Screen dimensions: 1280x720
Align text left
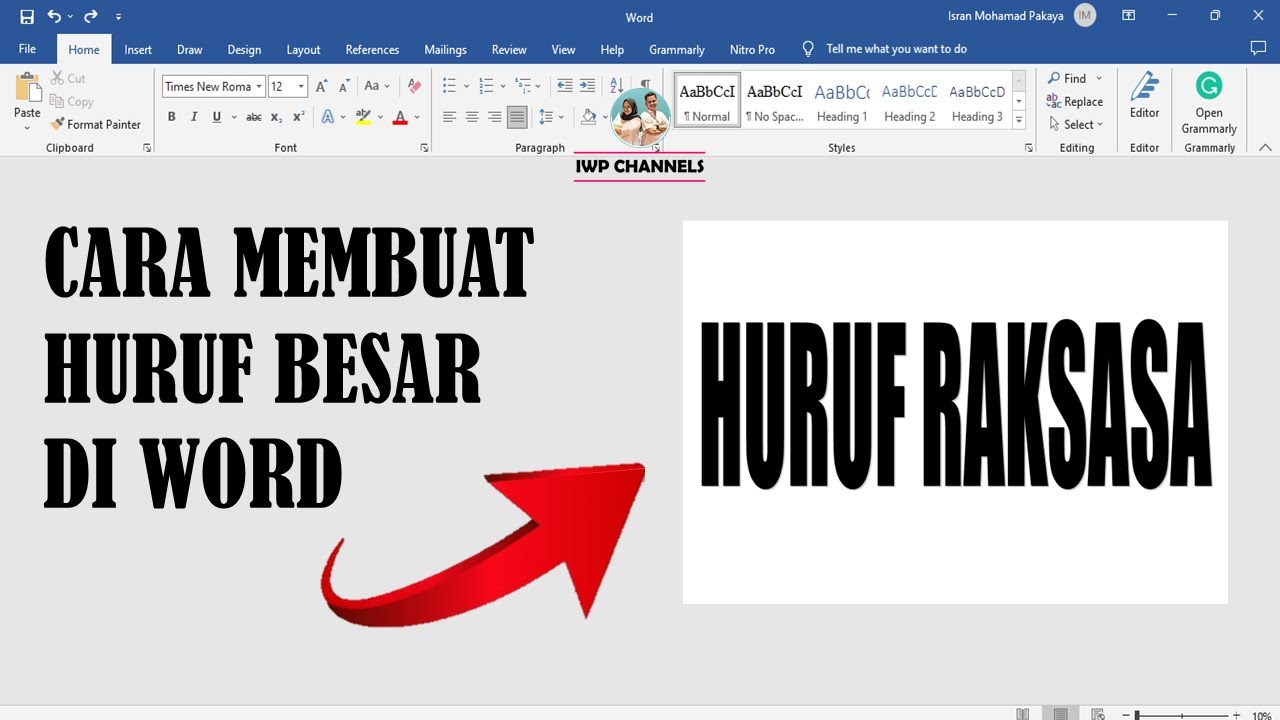pyautogui.click(x=450, y=117)
